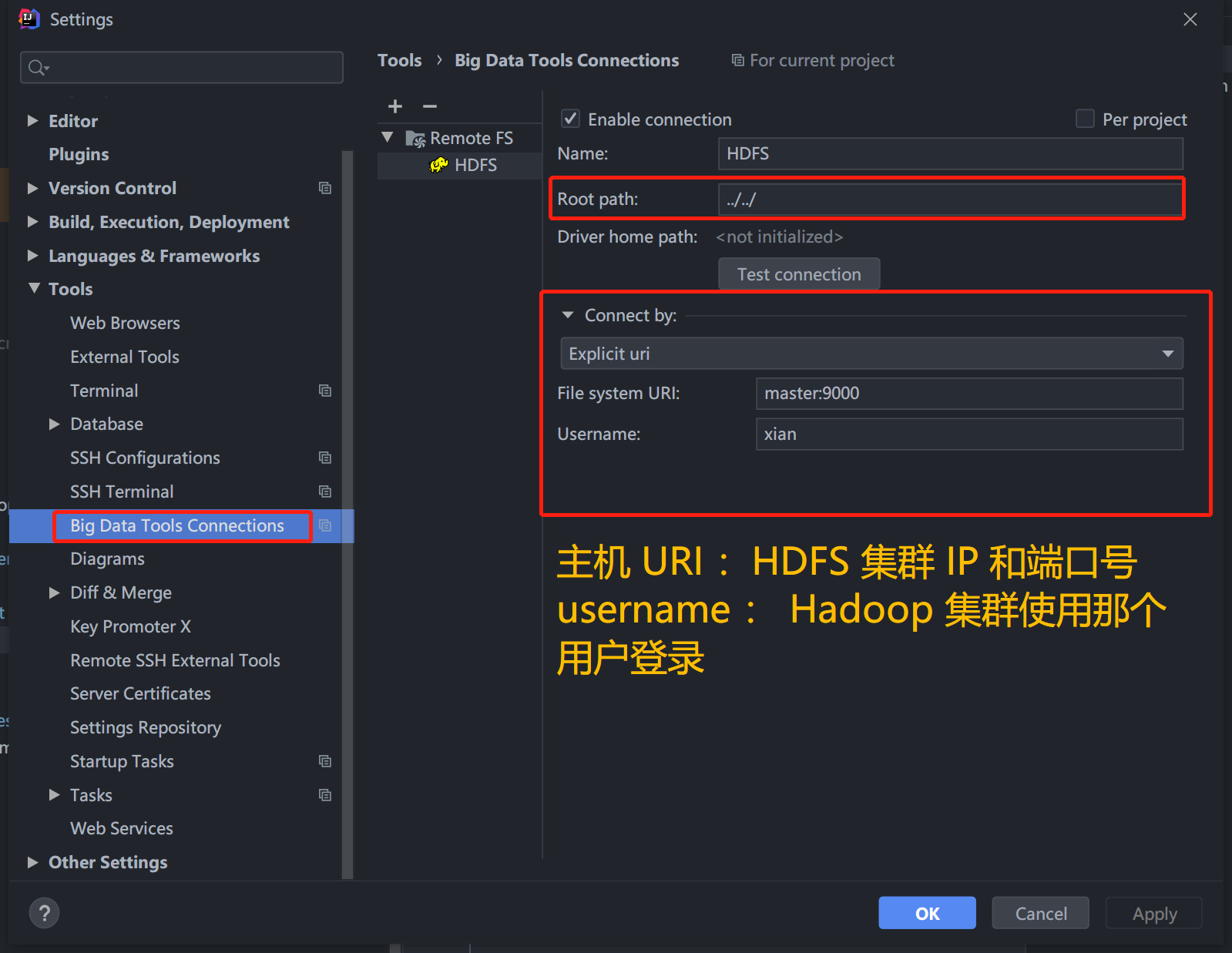1232x953 pixels.
Task: Click the Apply button
Action: (x=1154, y=913)
